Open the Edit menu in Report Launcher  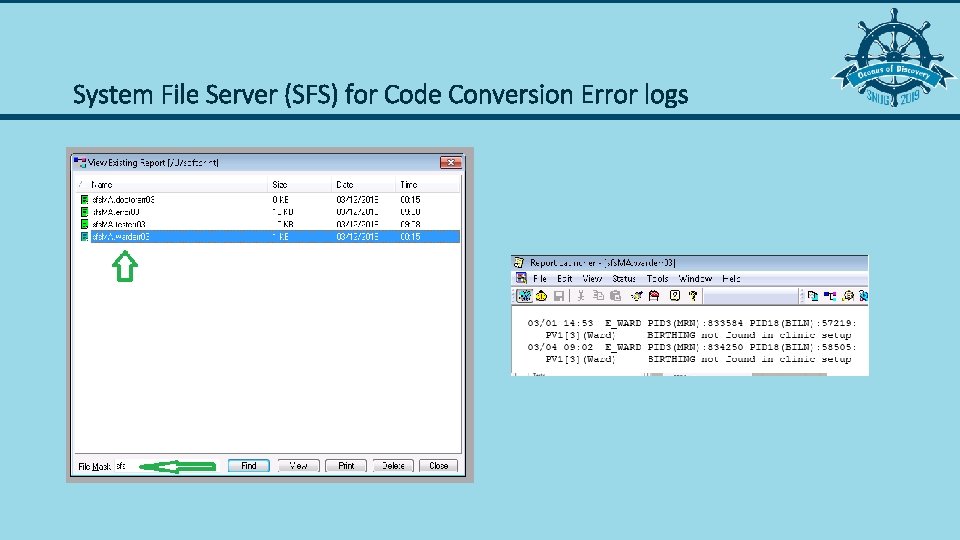564,279
